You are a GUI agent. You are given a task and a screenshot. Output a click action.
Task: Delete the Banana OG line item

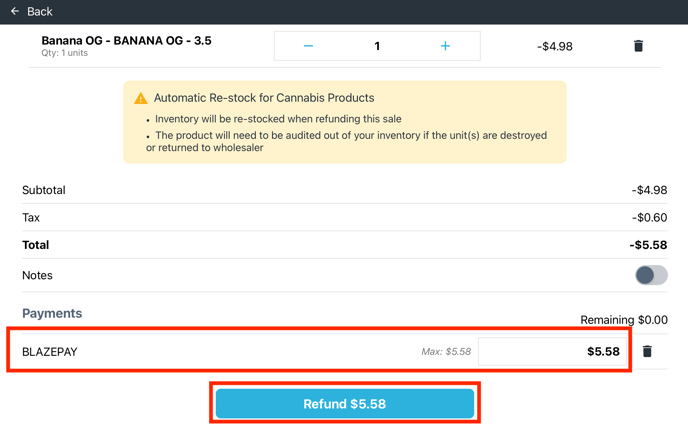[x=639, y=46]
